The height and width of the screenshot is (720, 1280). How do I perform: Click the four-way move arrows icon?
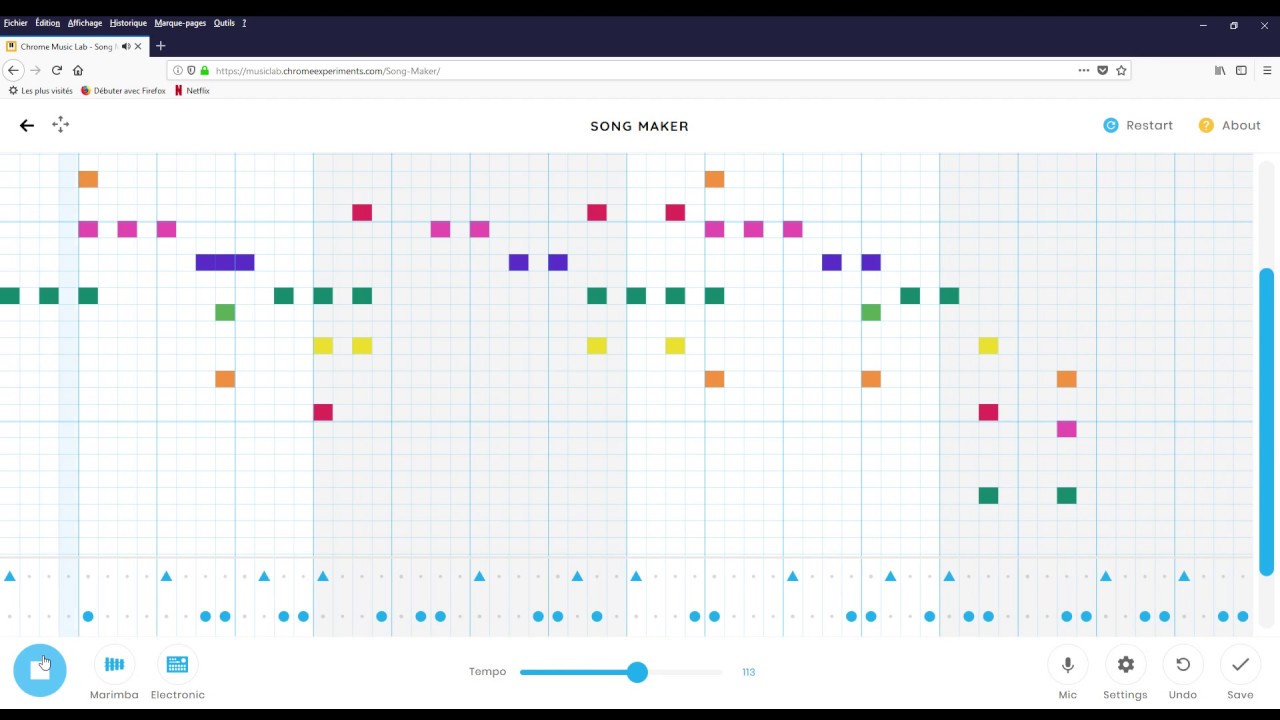61,124
